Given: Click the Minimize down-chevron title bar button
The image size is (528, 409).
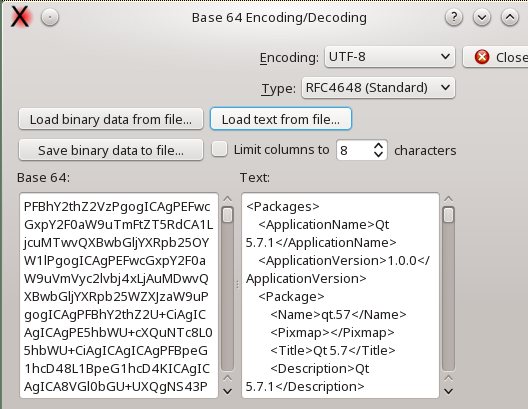Looking at the screenshot, I should point(482,17).
